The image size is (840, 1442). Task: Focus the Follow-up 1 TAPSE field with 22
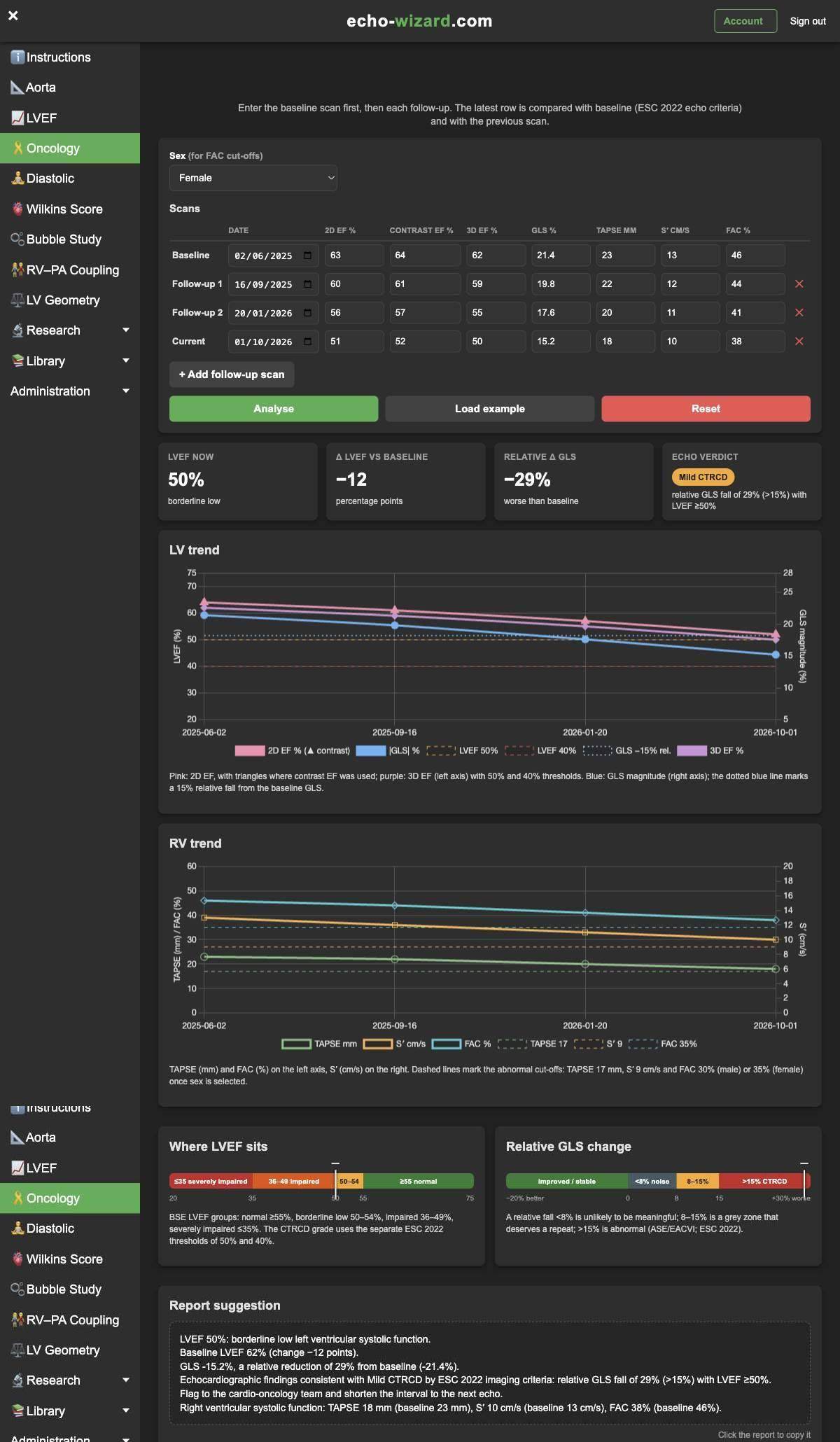(626, 284)
